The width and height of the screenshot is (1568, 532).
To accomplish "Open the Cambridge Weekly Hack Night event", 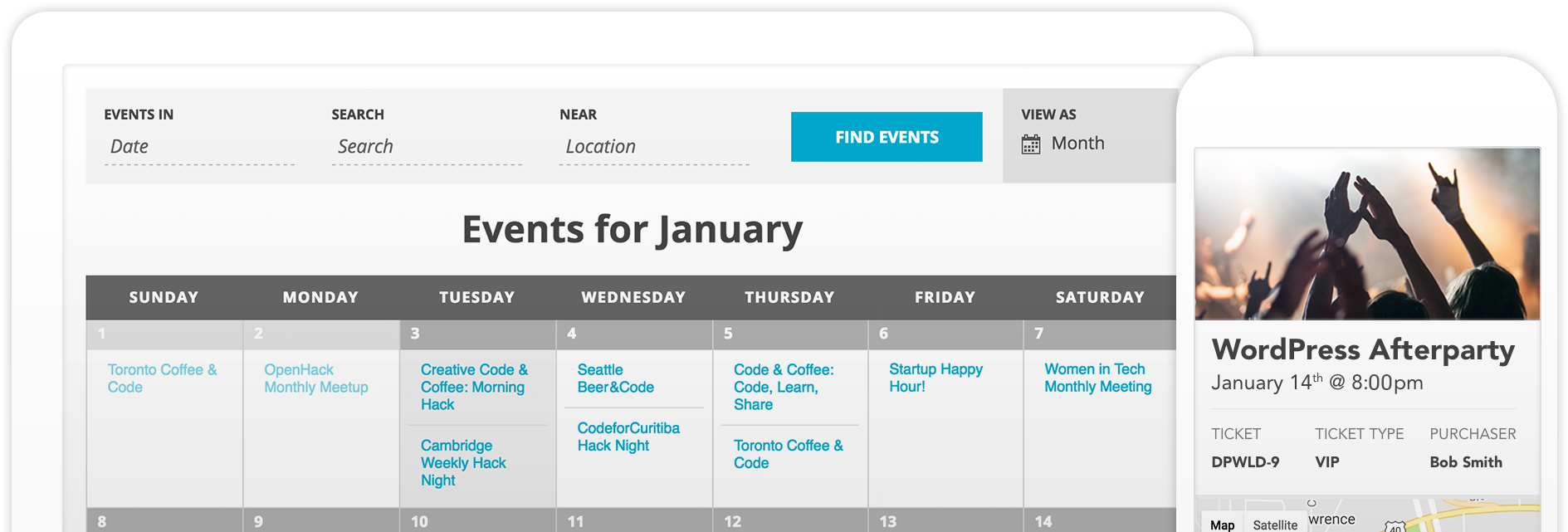I will [x=462, y=463].
